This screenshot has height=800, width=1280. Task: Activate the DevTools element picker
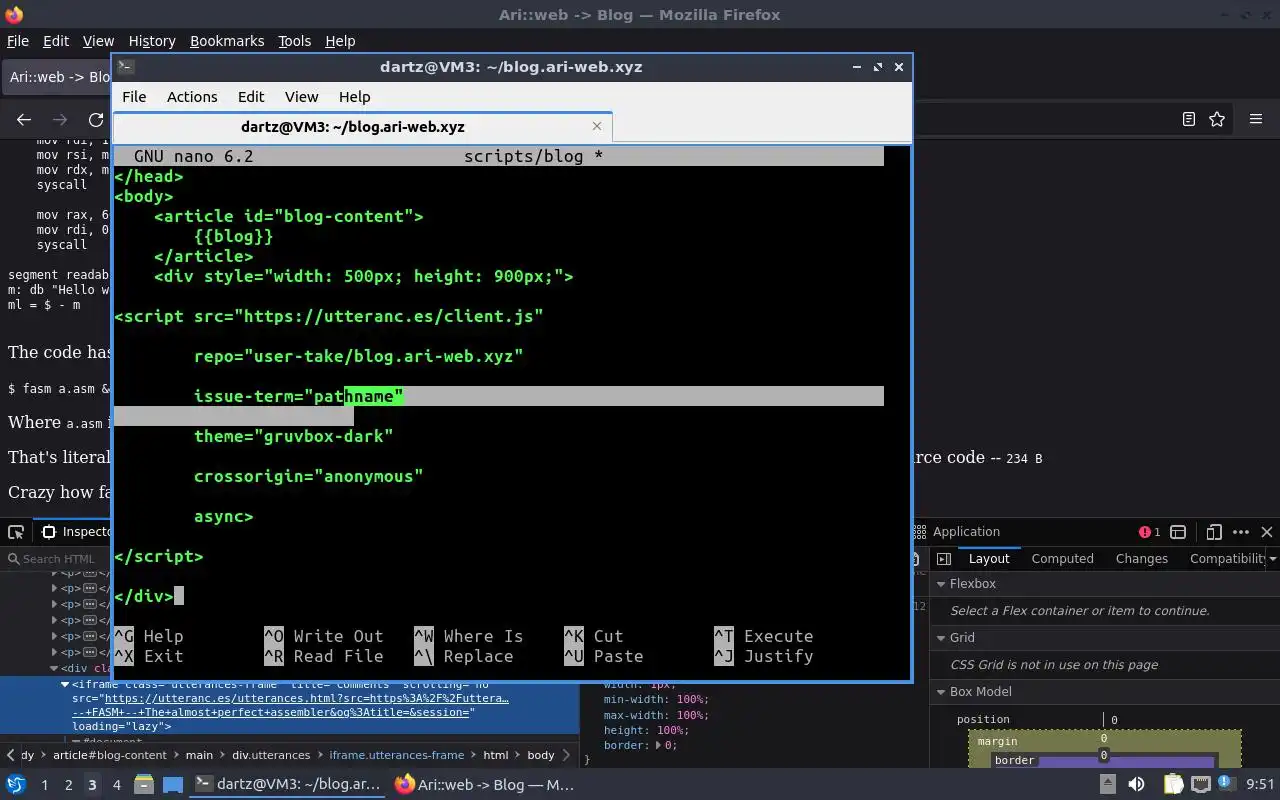pos(16,532)
